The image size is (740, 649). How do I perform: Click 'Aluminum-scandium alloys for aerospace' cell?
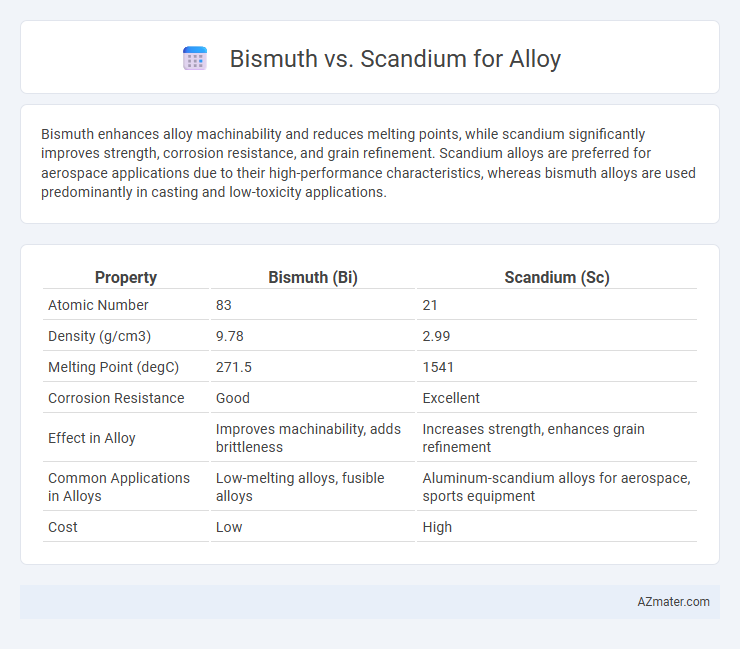click(x=556, y=487)
